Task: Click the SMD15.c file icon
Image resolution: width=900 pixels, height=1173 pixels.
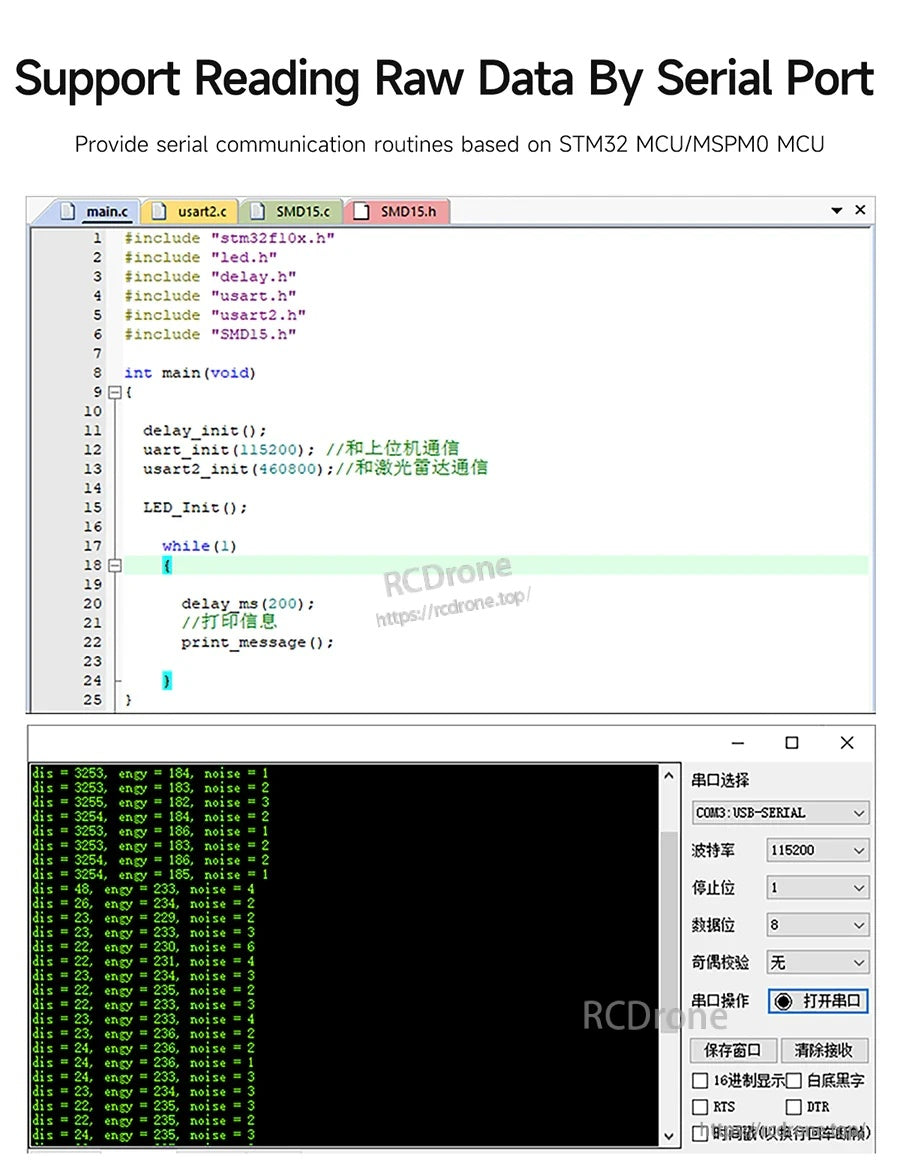Action: click(257, 212)
